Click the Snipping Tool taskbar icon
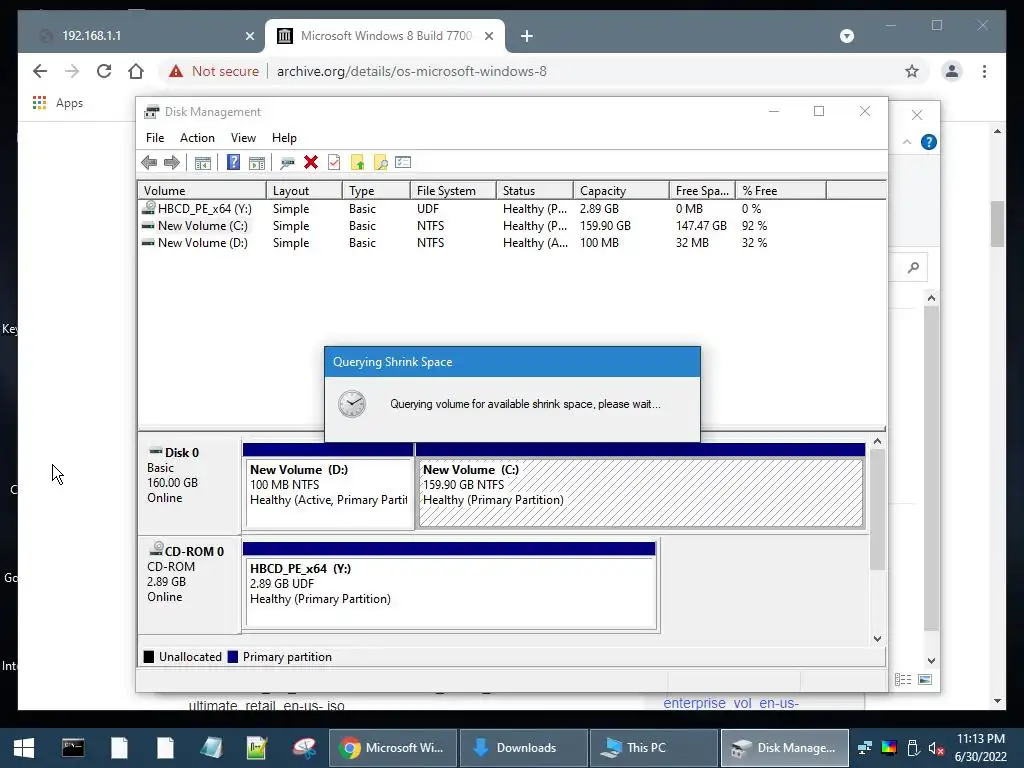The height and width of the screenshot is (768, 1024). 304,748
